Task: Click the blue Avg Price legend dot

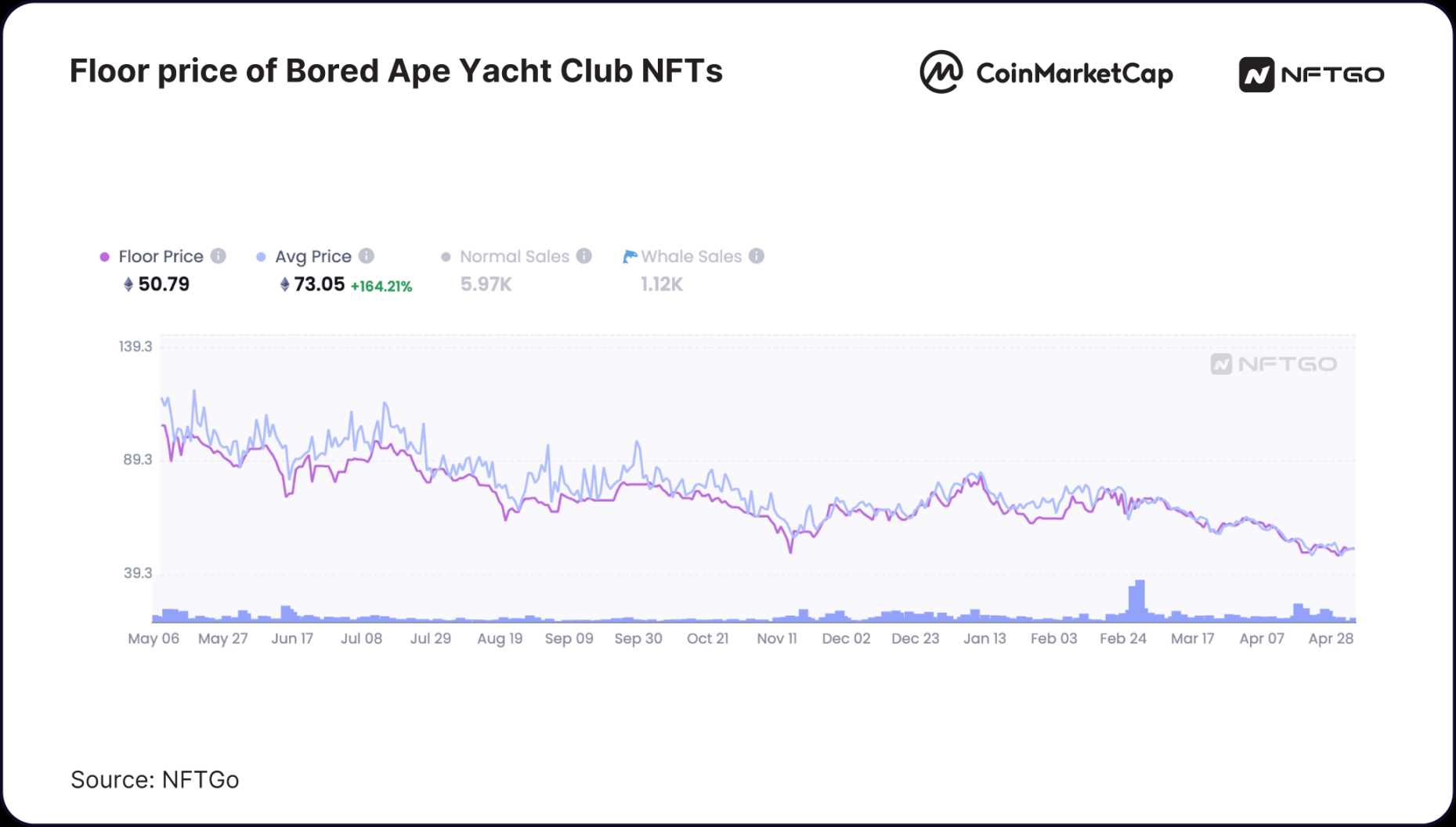Action: 261,257
